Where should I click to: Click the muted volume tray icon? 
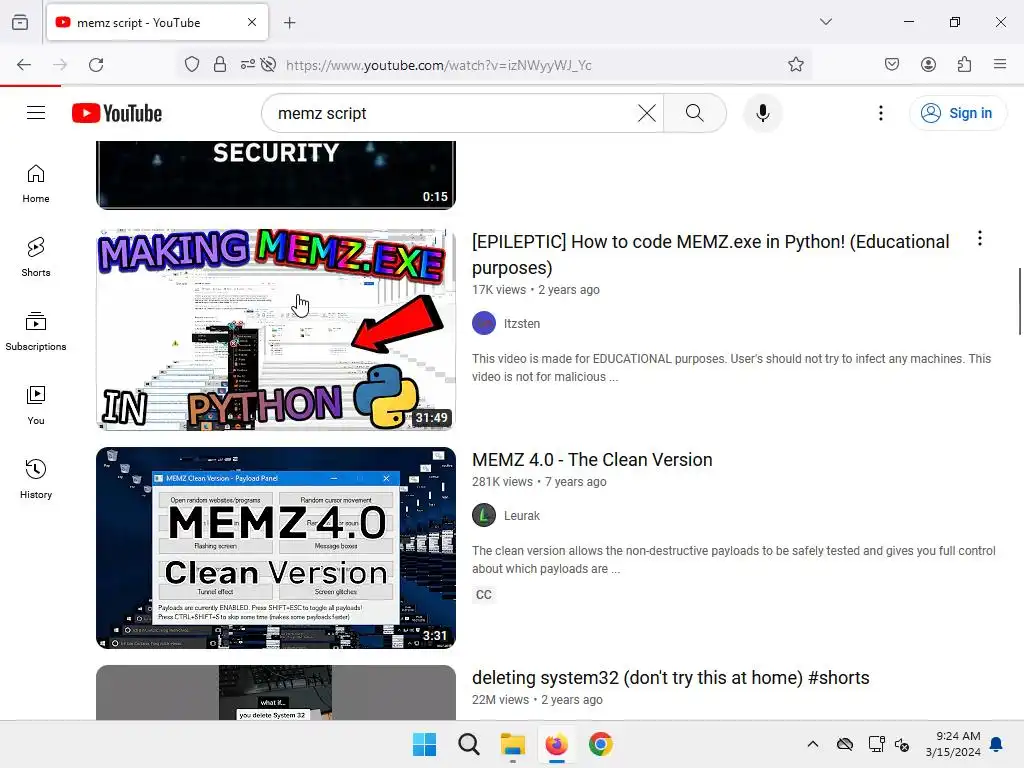(902, 744)
